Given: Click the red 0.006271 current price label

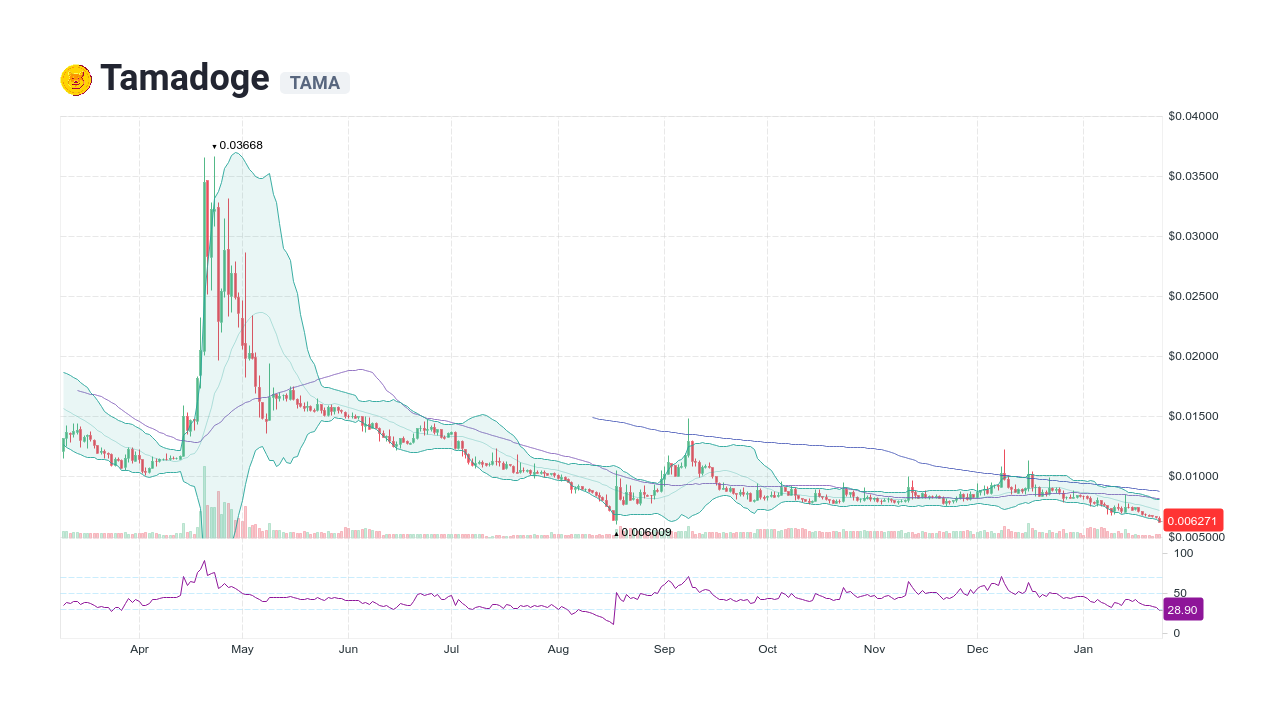Looking at the screenshot, I should [x=1194, y=520].
